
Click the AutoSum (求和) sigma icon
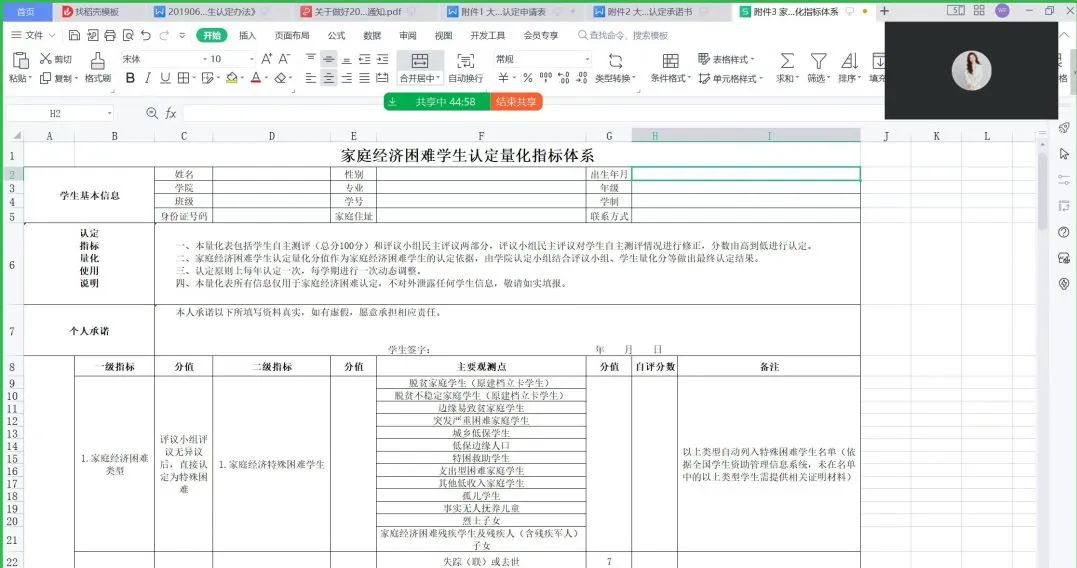click(x=787, y=61)
